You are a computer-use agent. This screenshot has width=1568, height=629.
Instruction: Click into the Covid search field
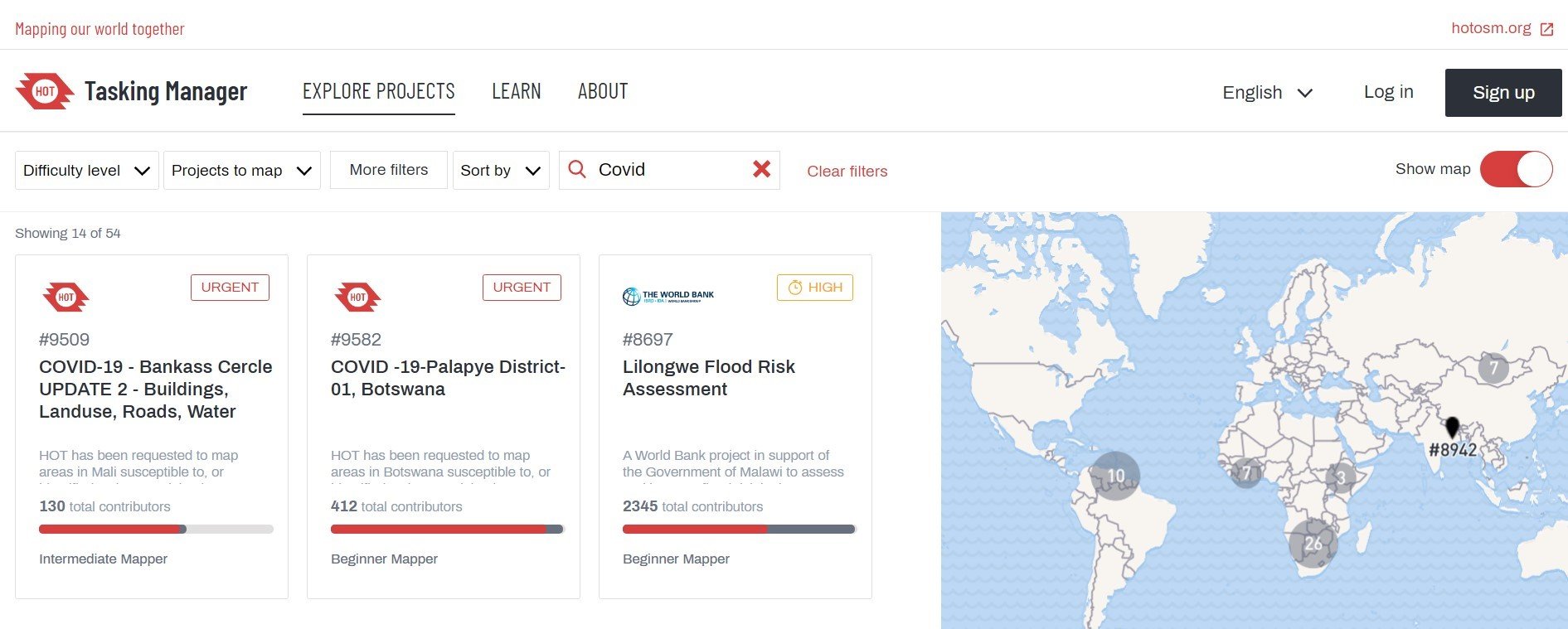click(x=667, y=170)
